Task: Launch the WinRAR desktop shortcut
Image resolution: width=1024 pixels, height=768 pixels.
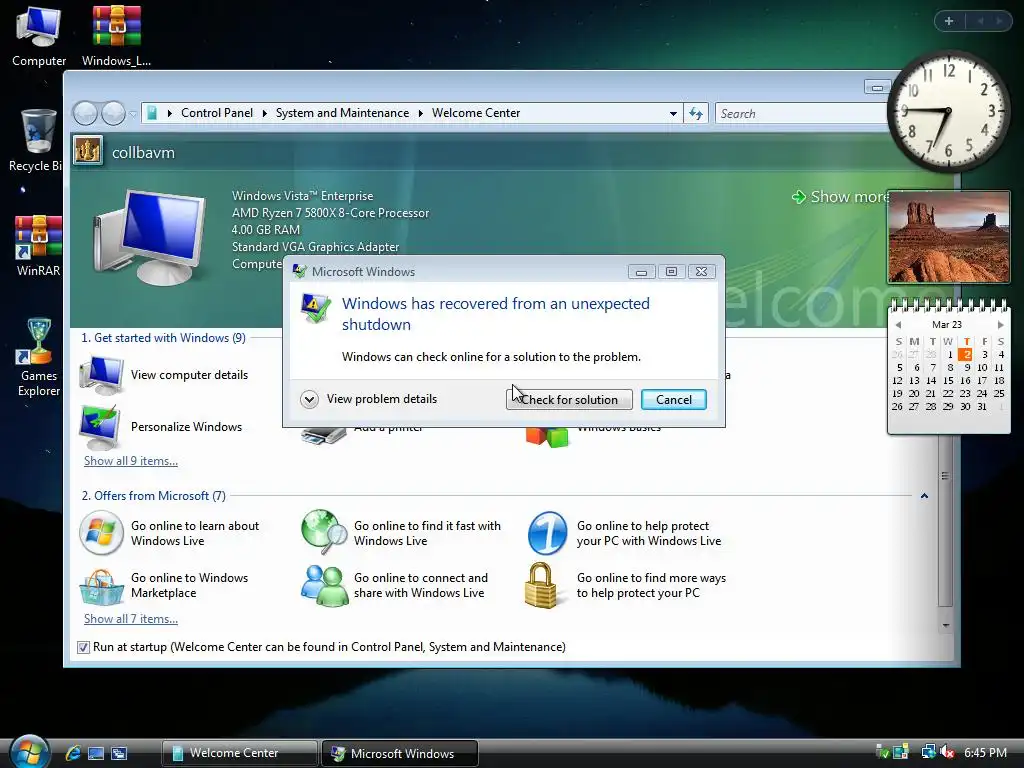Action: point(39,246)
